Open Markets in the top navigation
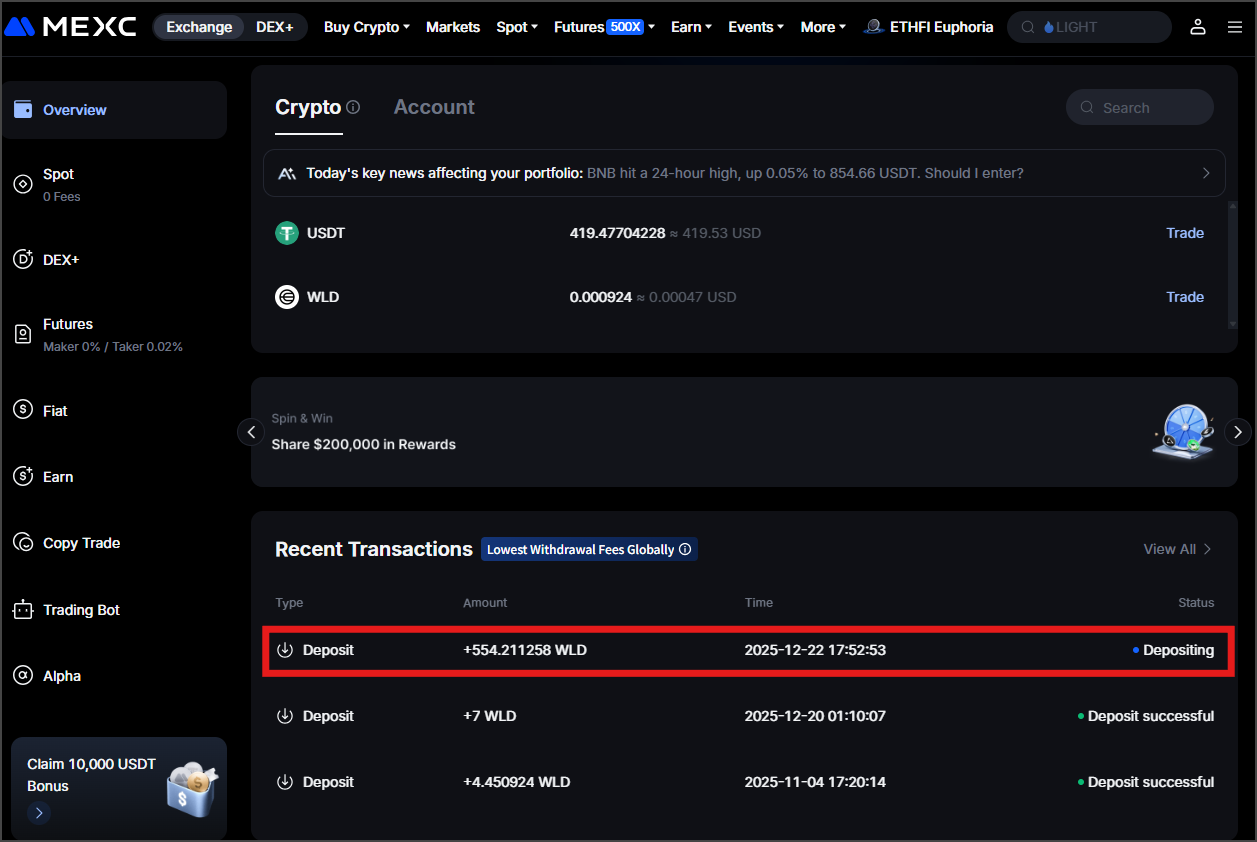This screenshot has width=1257, height=842. (453, 27)
